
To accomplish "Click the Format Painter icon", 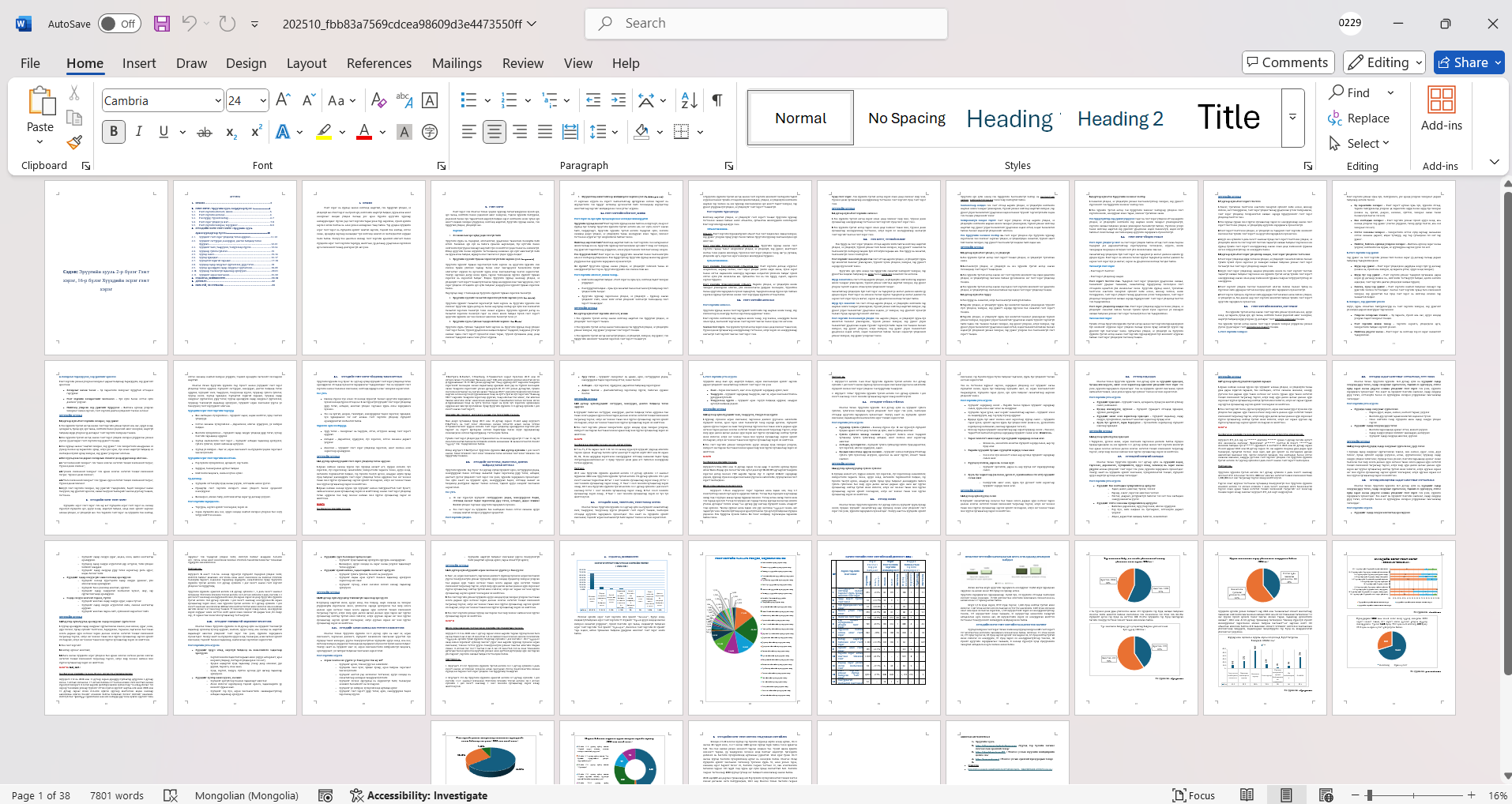I will (74, 143).
